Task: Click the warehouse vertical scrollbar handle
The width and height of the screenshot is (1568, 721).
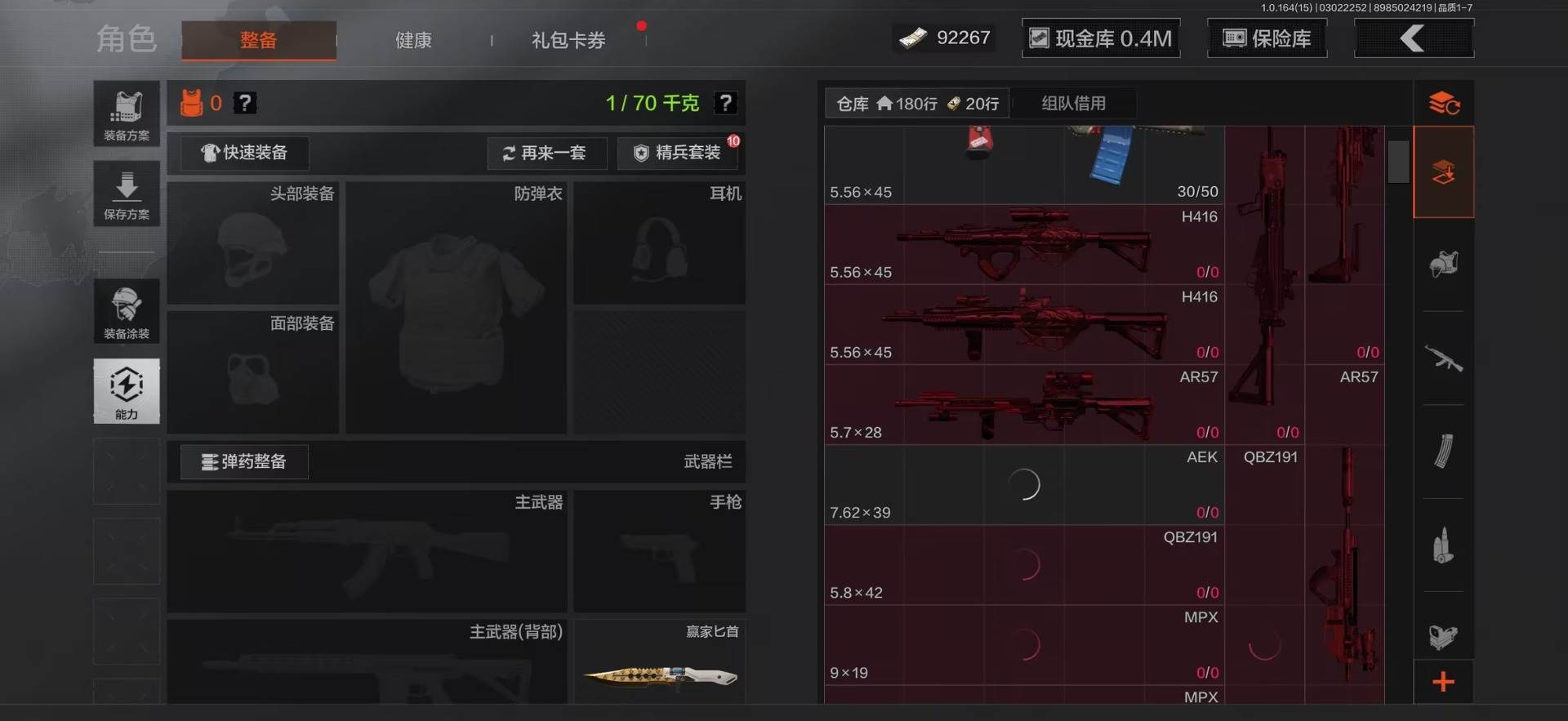Action: [1398, 162]
